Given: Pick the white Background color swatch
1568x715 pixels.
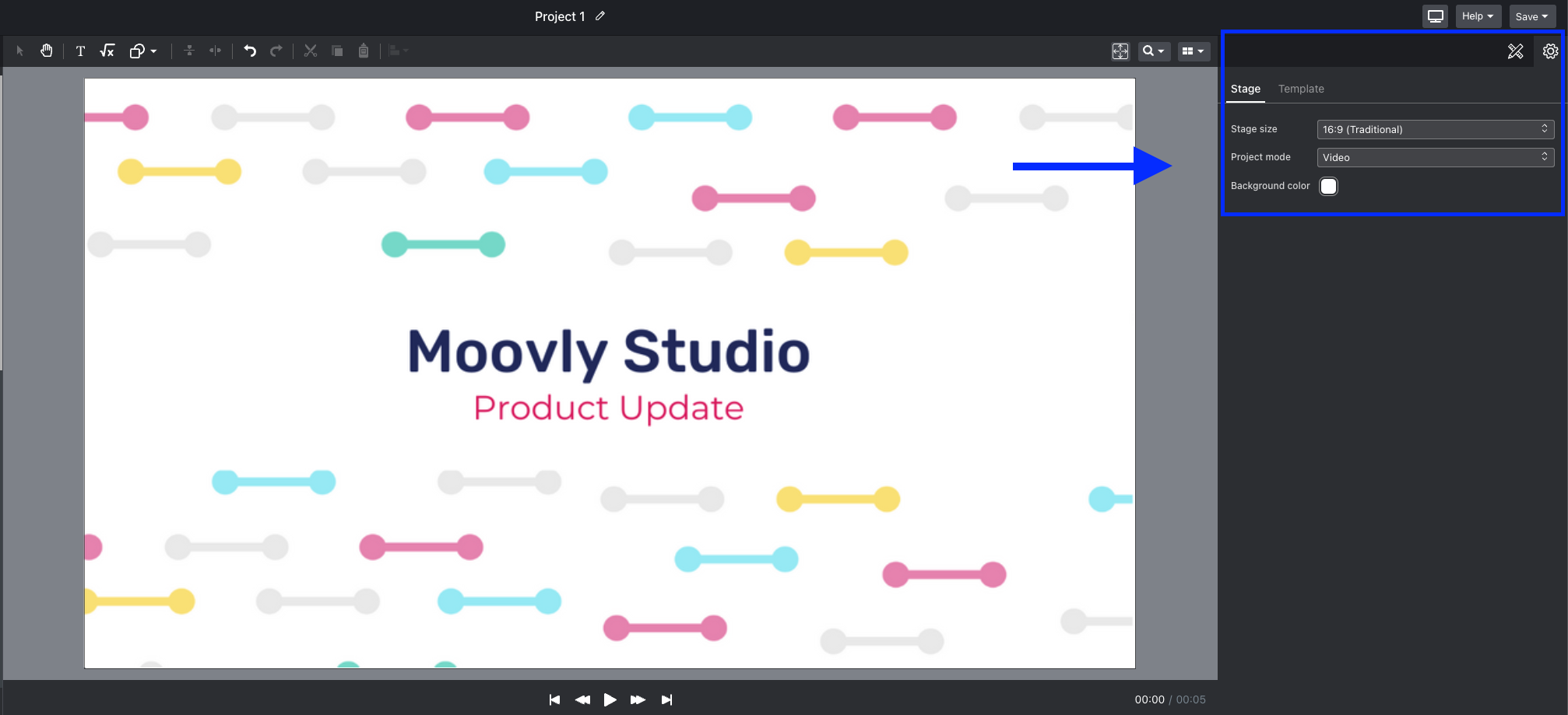Looking at the screenshot, I should [1328, 186].
